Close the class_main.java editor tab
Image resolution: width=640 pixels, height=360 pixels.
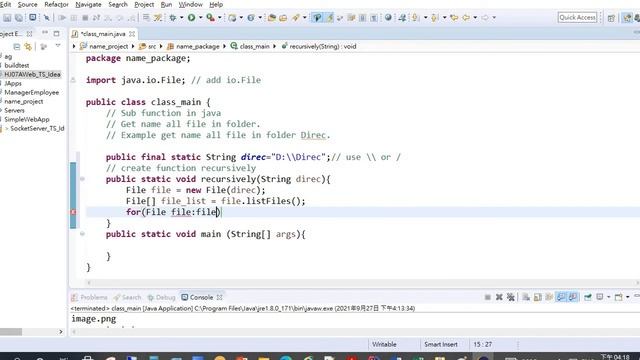(132, 34)
